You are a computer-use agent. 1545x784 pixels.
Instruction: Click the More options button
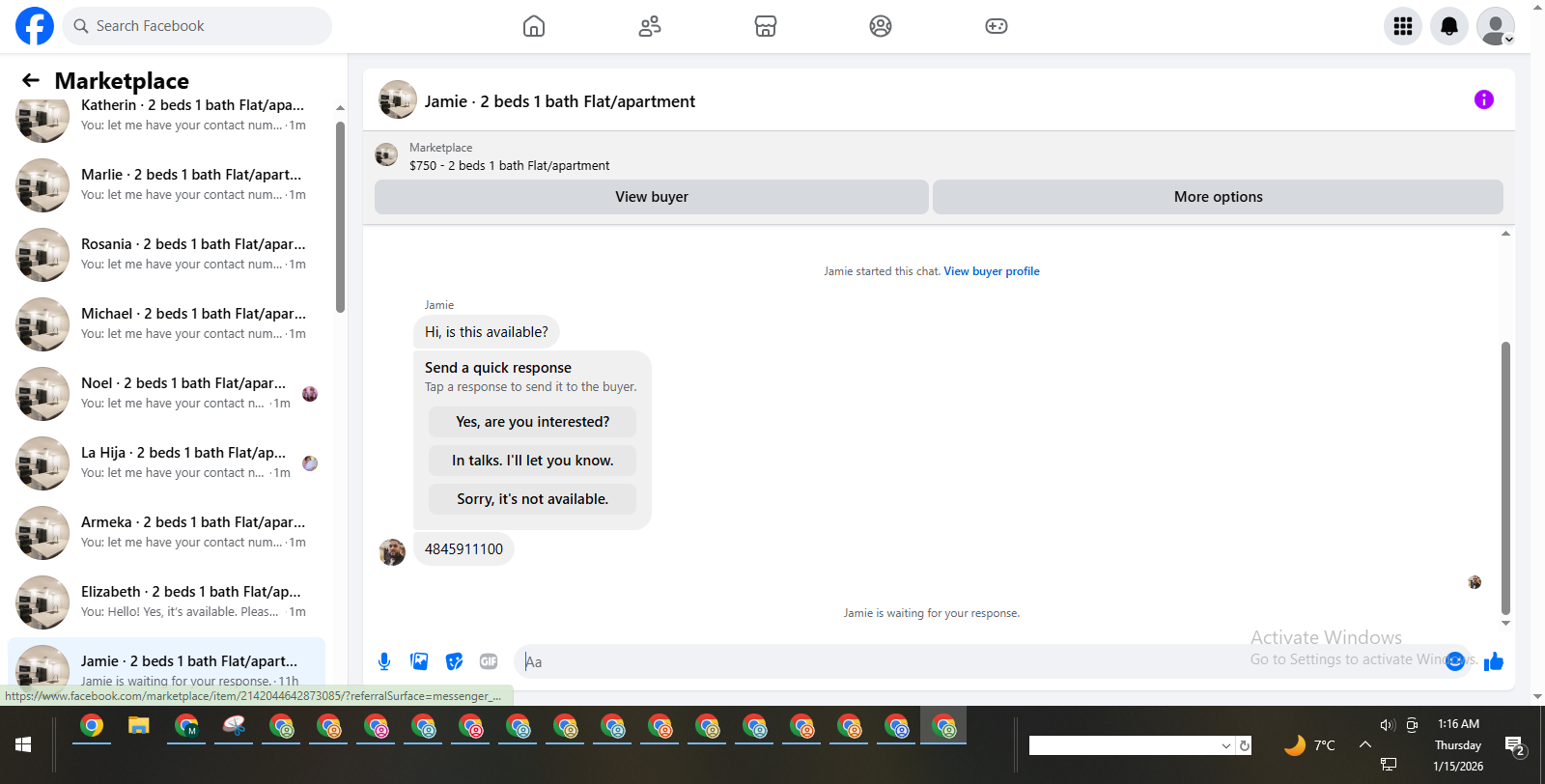click(x=1218, y=197)
